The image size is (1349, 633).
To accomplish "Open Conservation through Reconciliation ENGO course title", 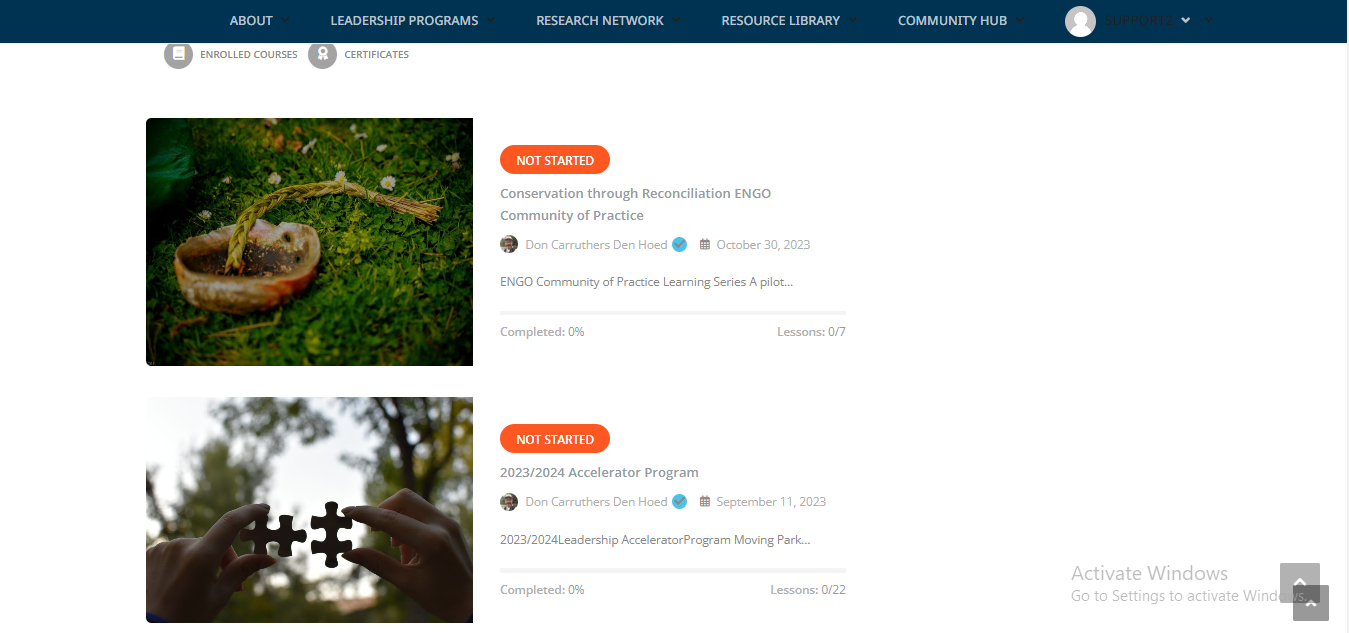I will pos(635,204).
